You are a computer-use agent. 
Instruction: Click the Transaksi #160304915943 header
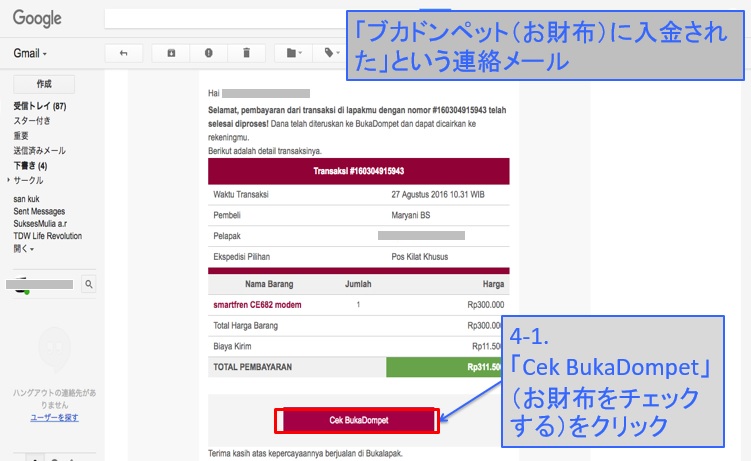pyautogui.click(x=359, y=171)
